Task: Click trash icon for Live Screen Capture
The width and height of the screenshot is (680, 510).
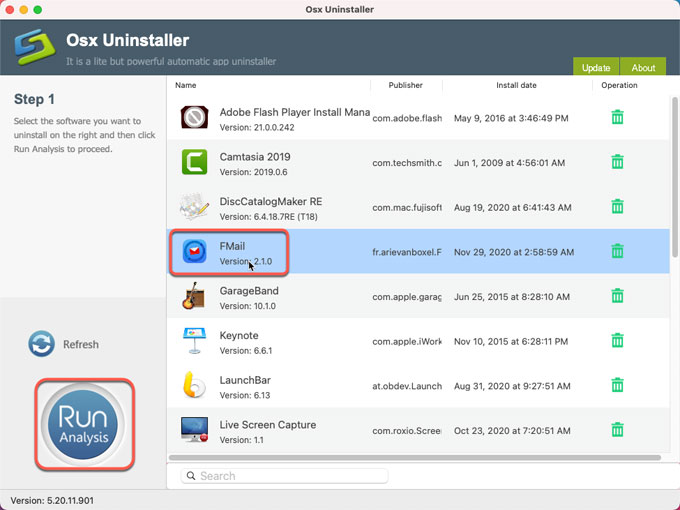Action: pyautogui.click(x=617, y=430)
